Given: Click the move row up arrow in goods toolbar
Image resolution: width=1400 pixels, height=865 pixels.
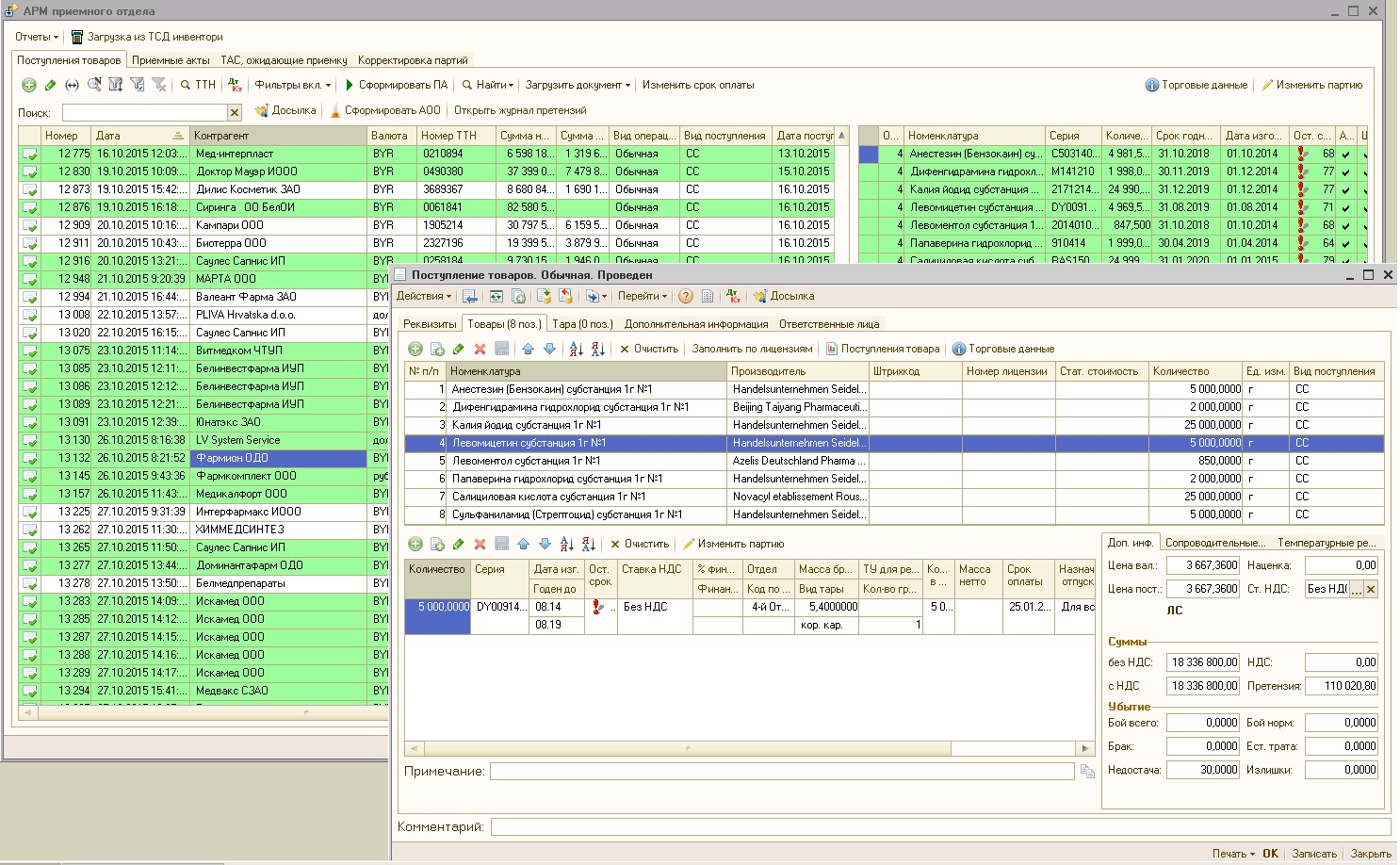Looking at the screenshot, I should click(528, 349).
